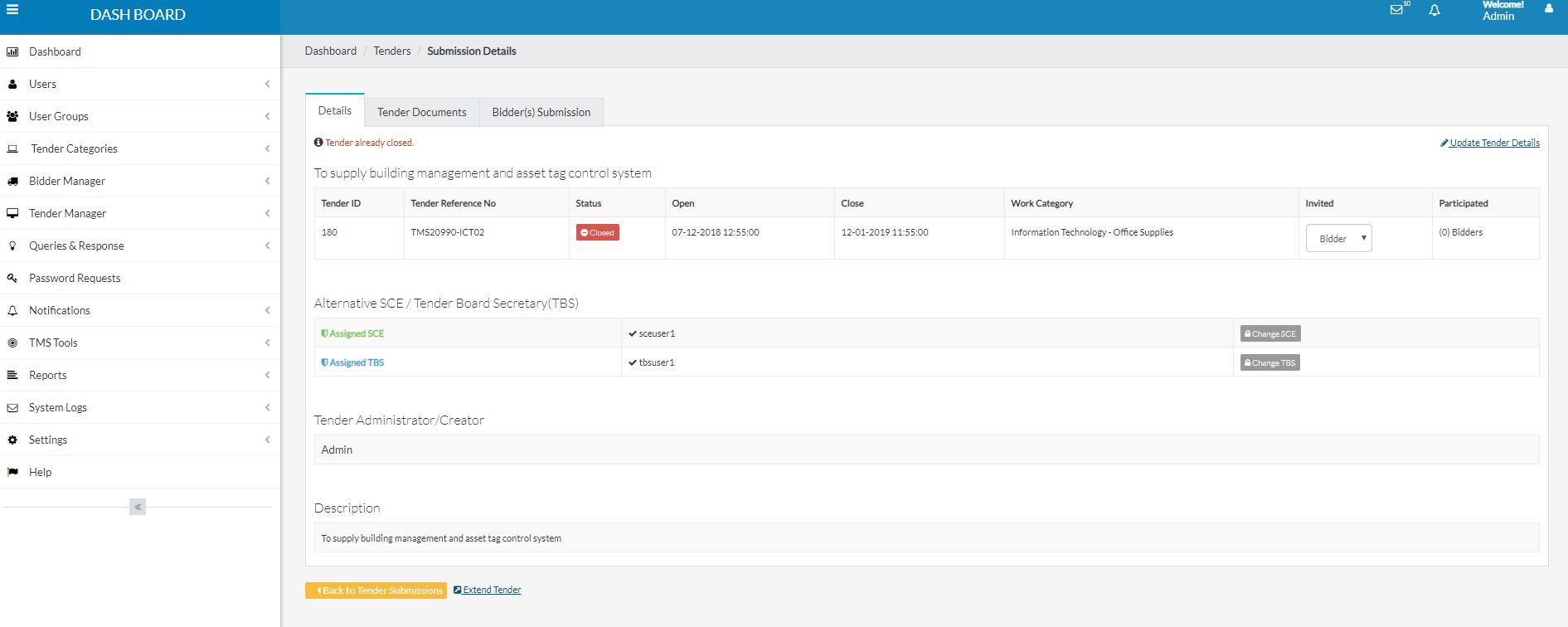Click the (0) Bidders participated cell
The width and height of the screenshot is (1568, 627).
click(1461, 232)
